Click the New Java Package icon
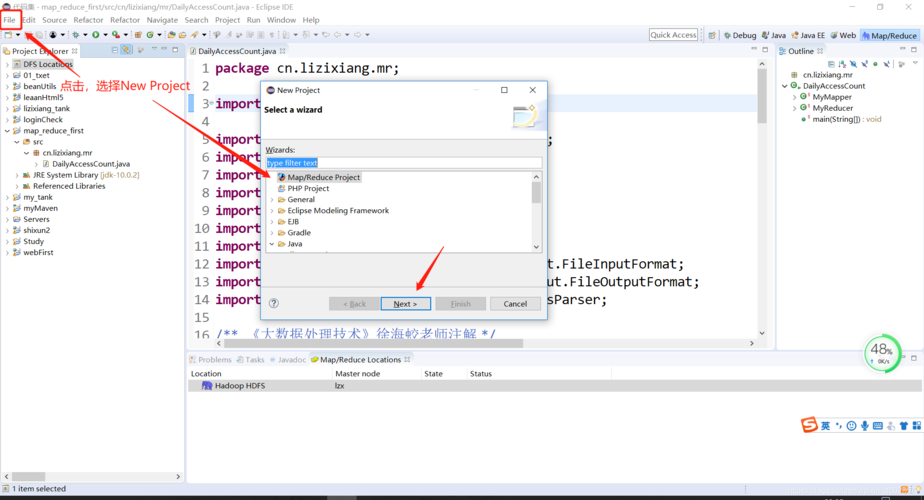Image resolution: width=924 pixels, height=500 pixels. point(137,35)
